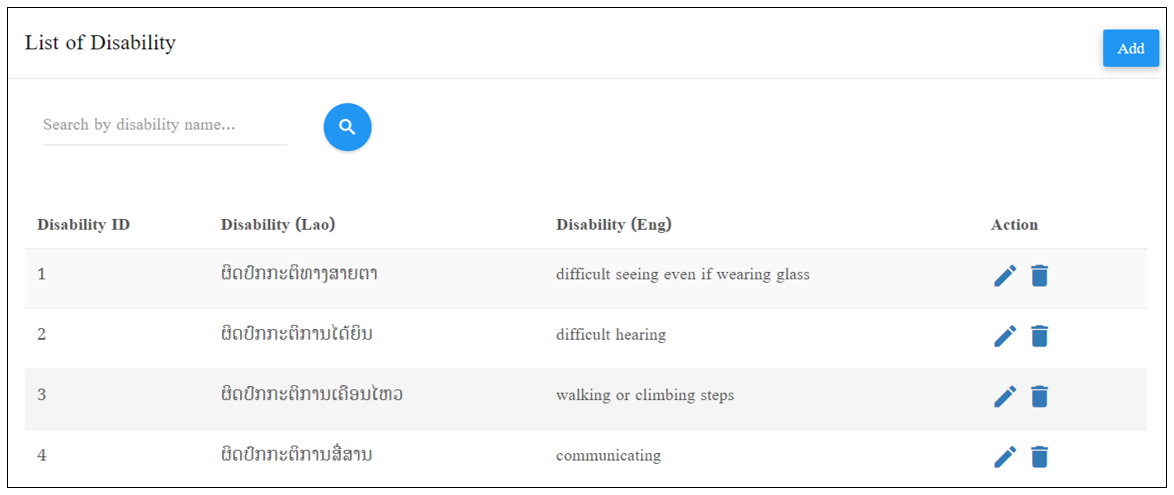Delete the 'communicating' disability row
Image resolution: width=1174 pixels, height=495 pixels.
1039,456
